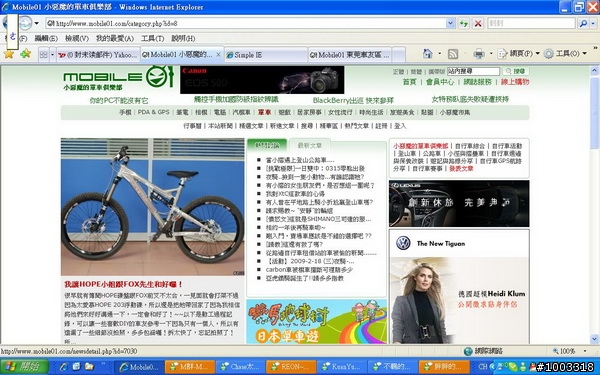Click the RSS Feeds icon
Image resolution: width=600 pixels, height=375 pixels.
click(453, 54)
